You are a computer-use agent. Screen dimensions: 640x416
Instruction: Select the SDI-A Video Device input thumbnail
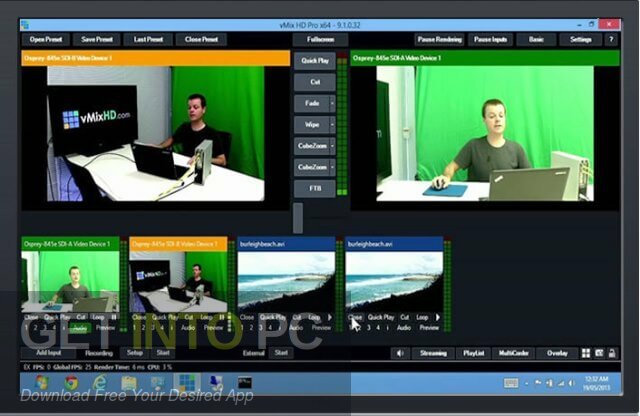pos(70,281)
